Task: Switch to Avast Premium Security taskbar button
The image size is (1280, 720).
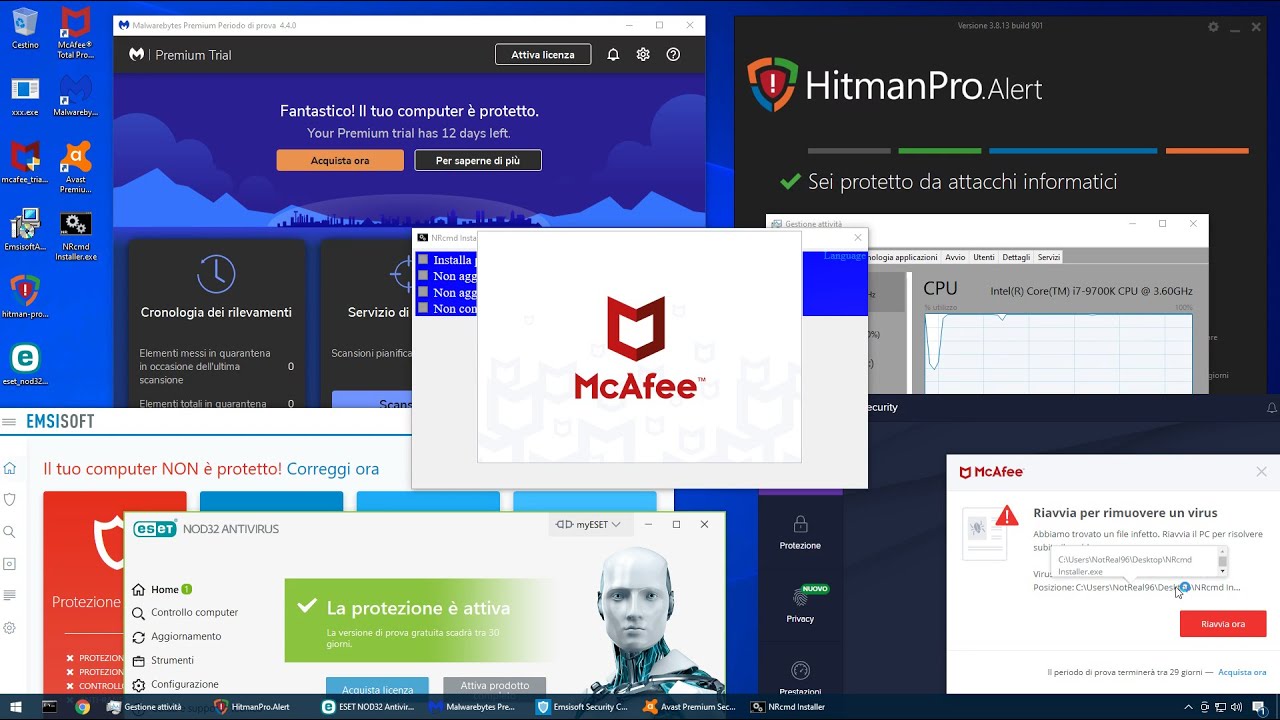Action: point(689,706)
